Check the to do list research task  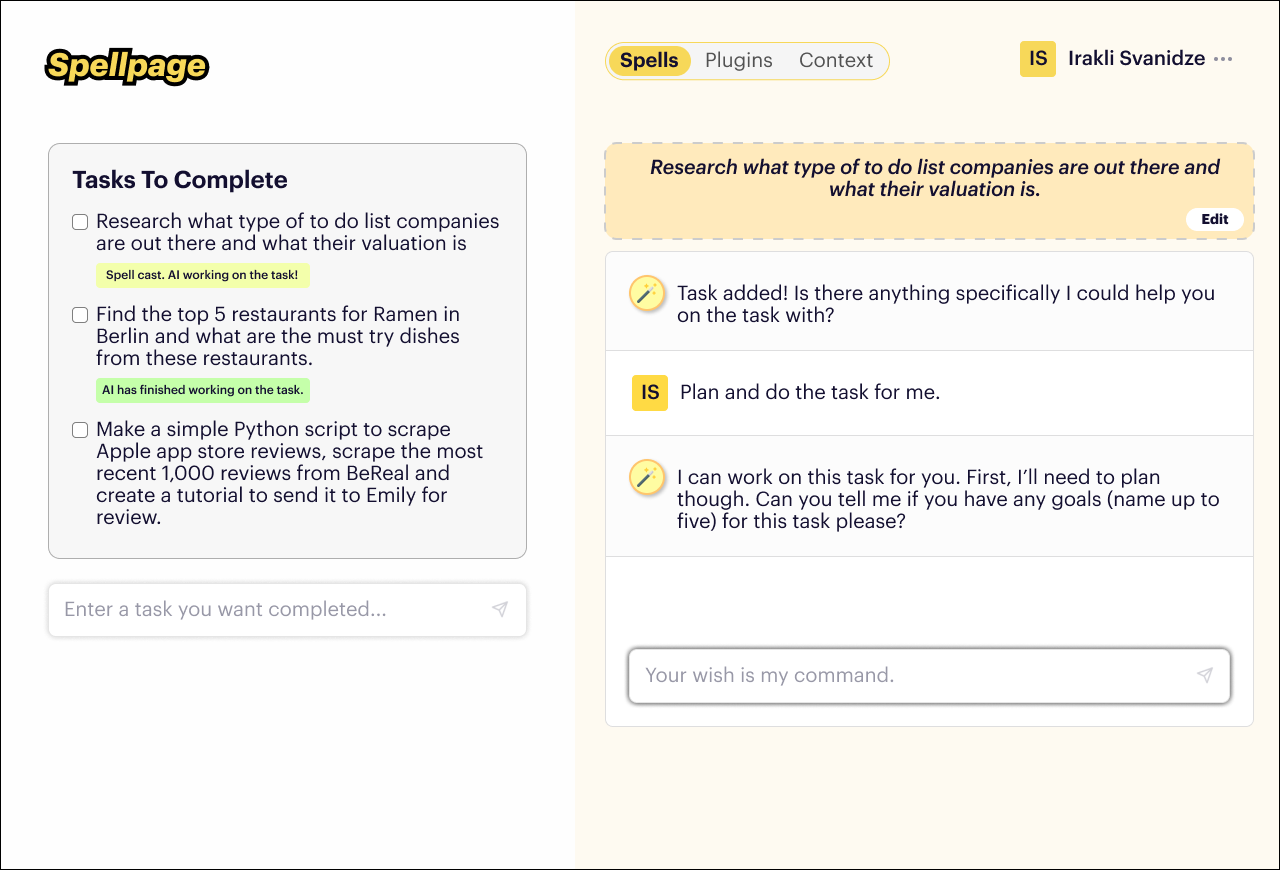[80, 222]
